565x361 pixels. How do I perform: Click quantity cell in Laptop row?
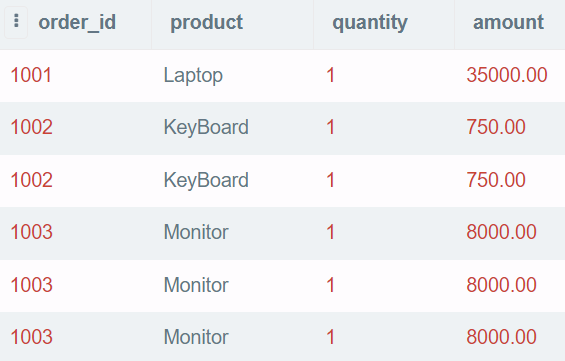[x=330, y=75]
